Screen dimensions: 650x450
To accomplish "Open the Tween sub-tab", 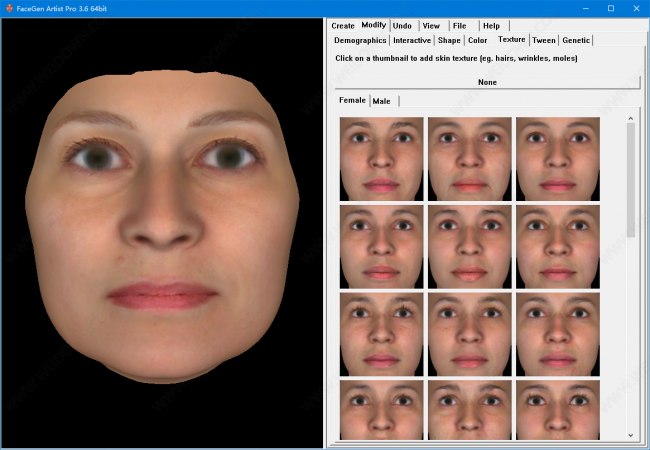I will pyautogui.click(x=543, y=40).
